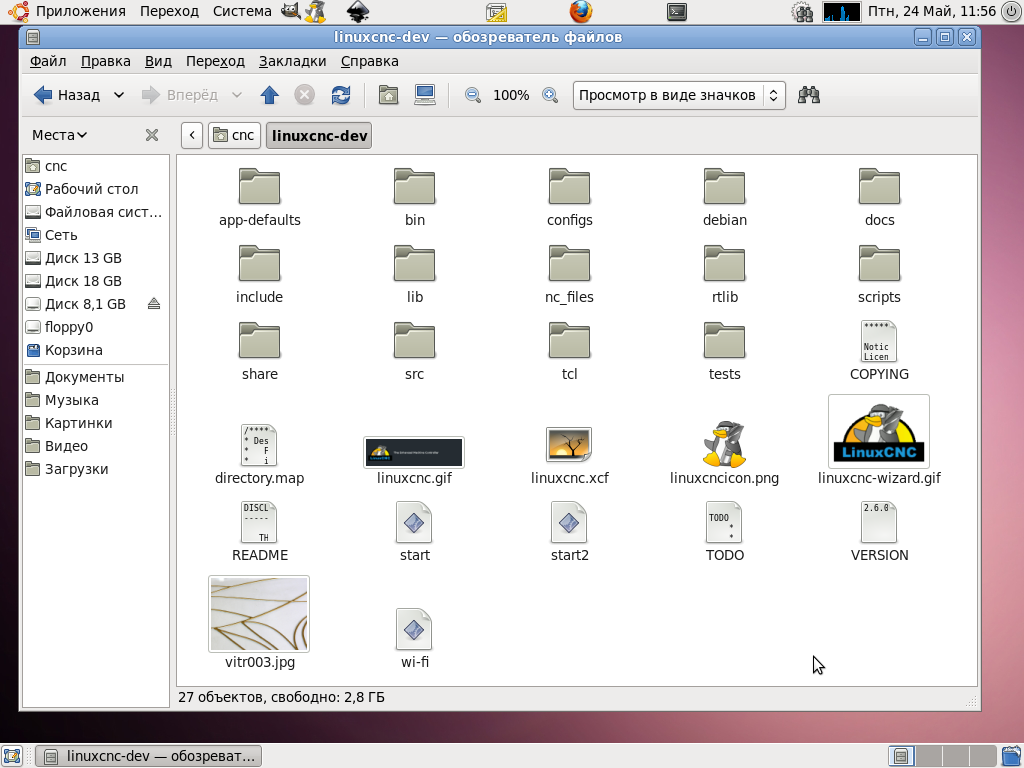
Task: Open the Приложения menu in top panel
Action: (80, 11)
